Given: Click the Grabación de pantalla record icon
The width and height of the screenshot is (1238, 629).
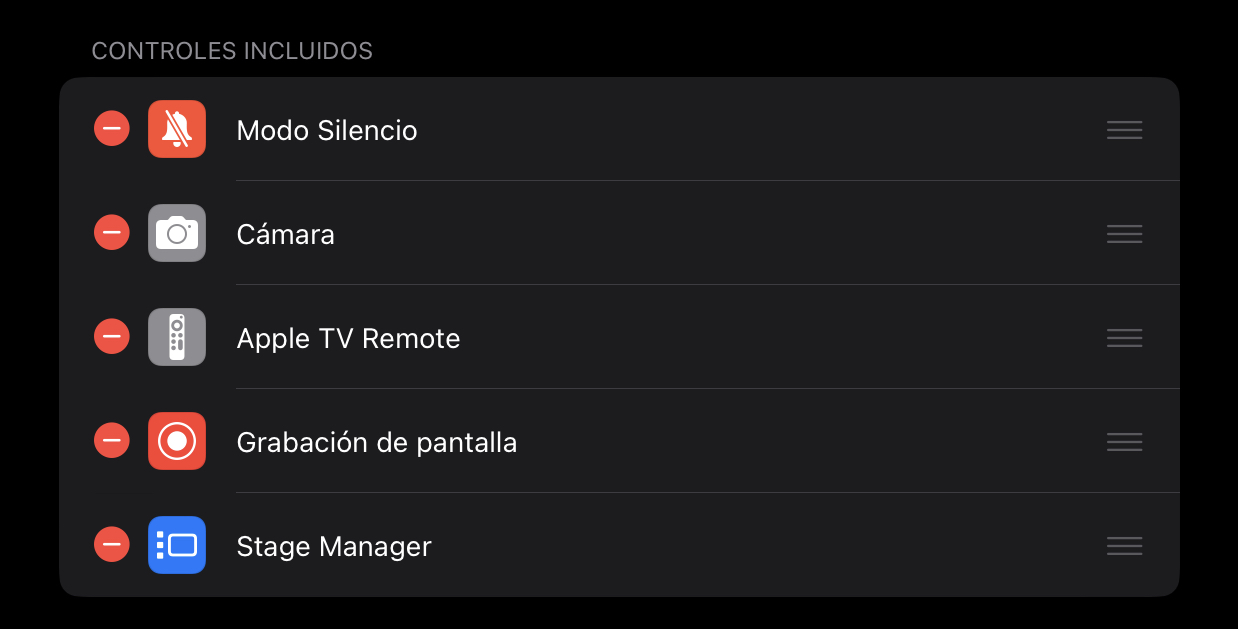Looking at the screenshot, I should coord(177,441).
